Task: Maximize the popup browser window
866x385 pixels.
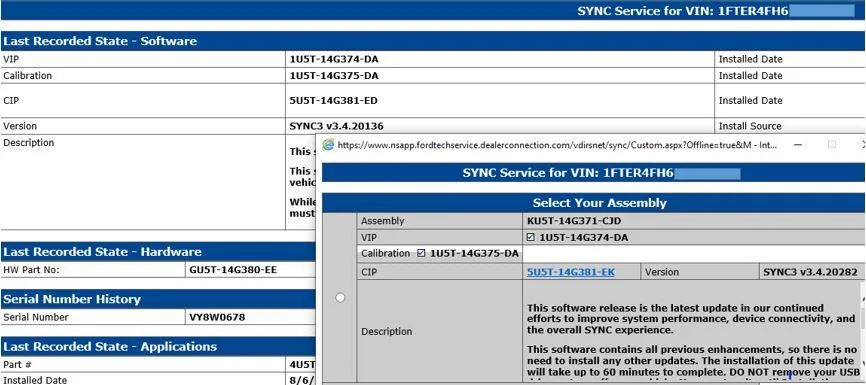Action: click(832, 145)
